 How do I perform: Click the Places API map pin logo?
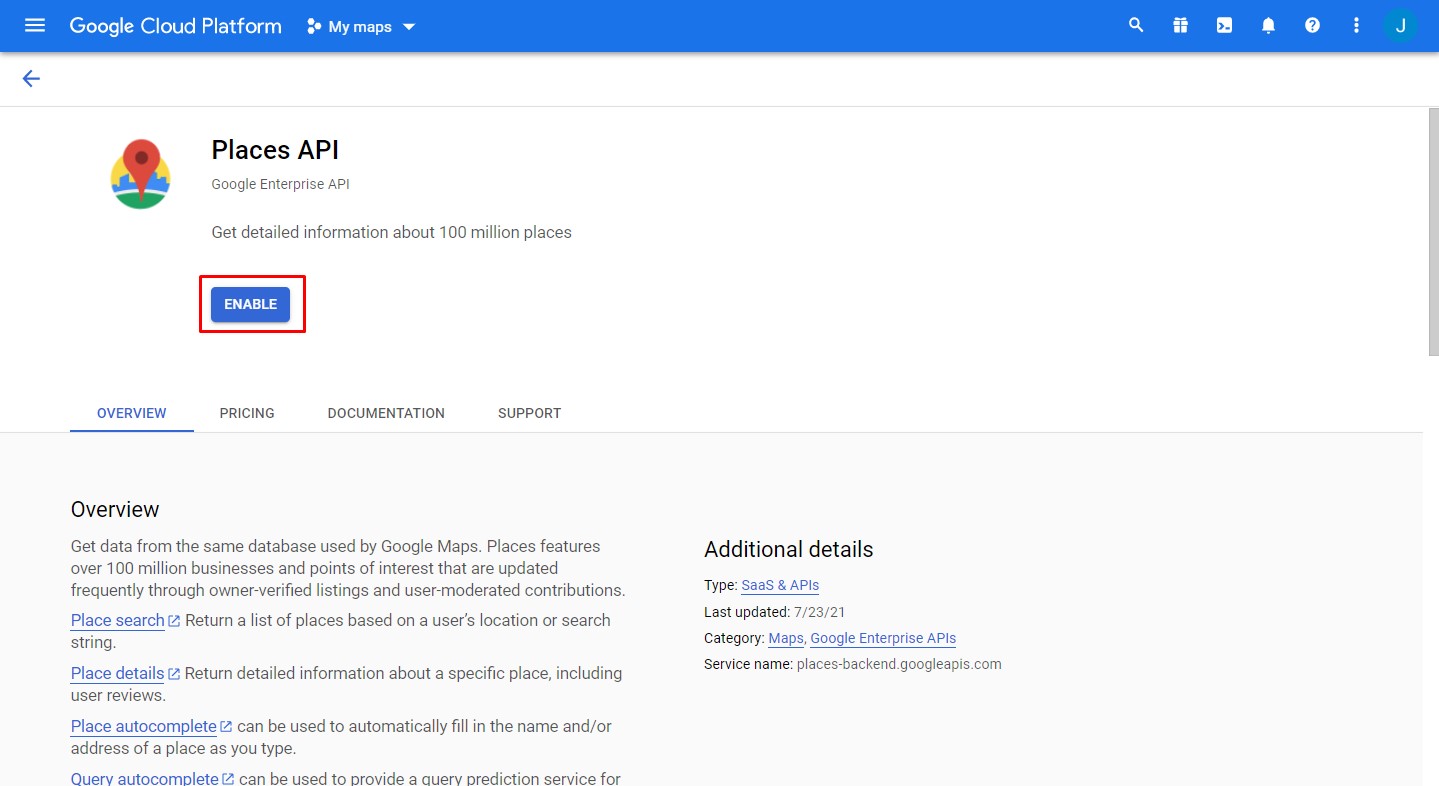140,174
